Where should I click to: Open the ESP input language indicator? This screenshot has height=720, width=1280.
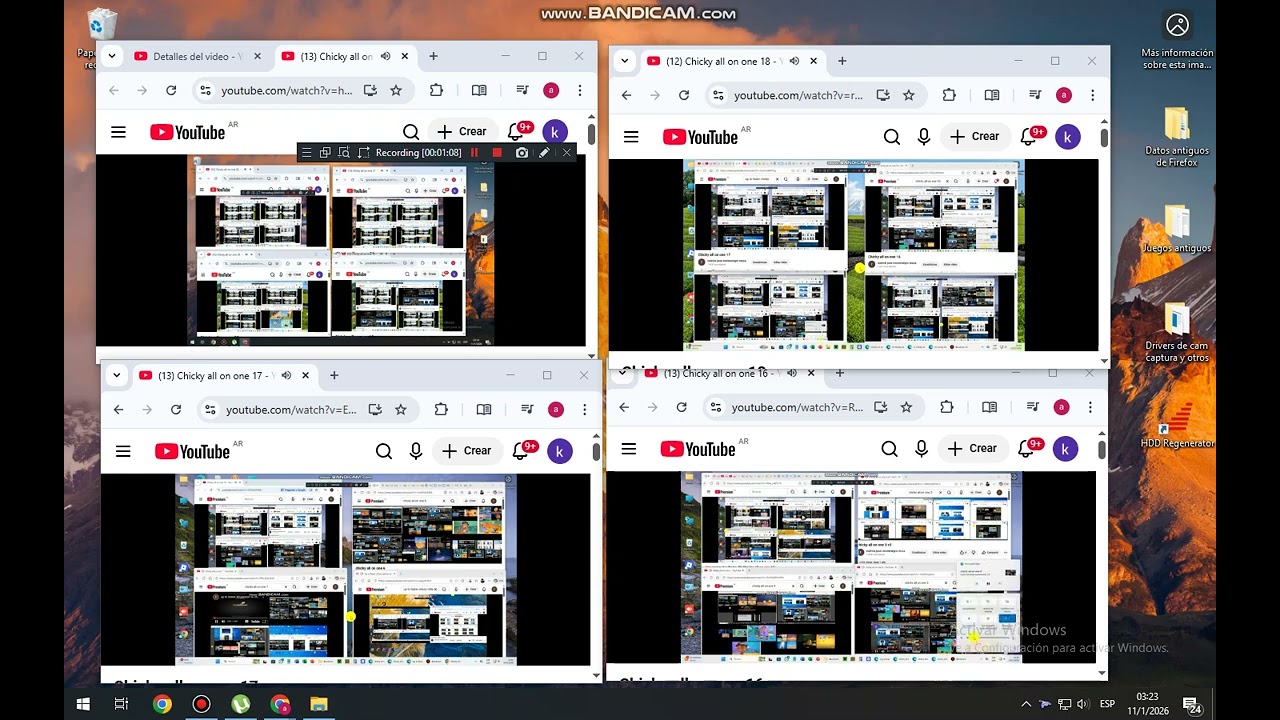point(1108,704)
